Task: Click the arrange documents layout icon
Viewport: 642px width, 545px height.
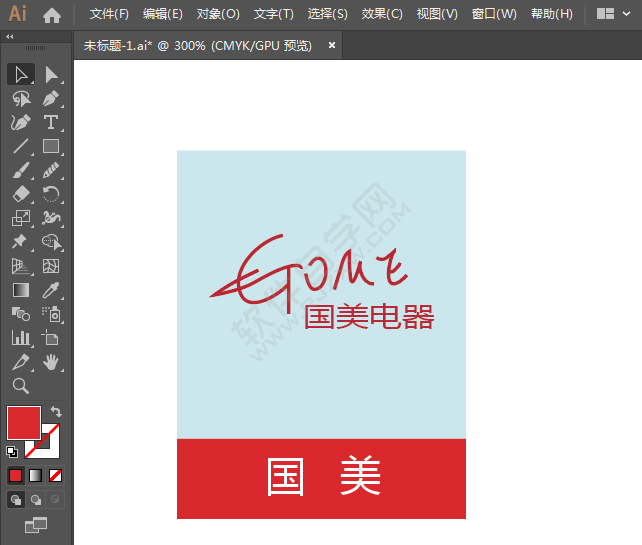Action: pos(605,14)
